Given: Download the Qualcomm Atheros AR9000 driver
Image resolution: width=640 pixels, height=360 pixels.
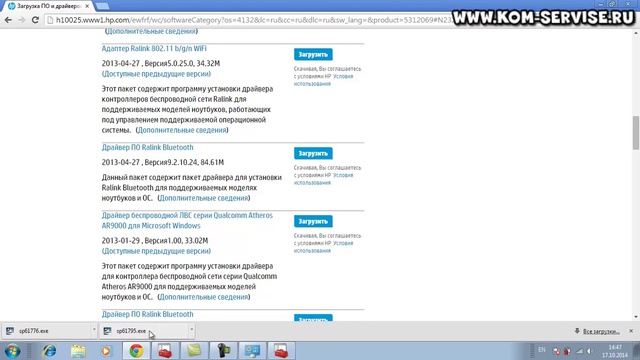Looking at the screenshot, I should point(313,221).
